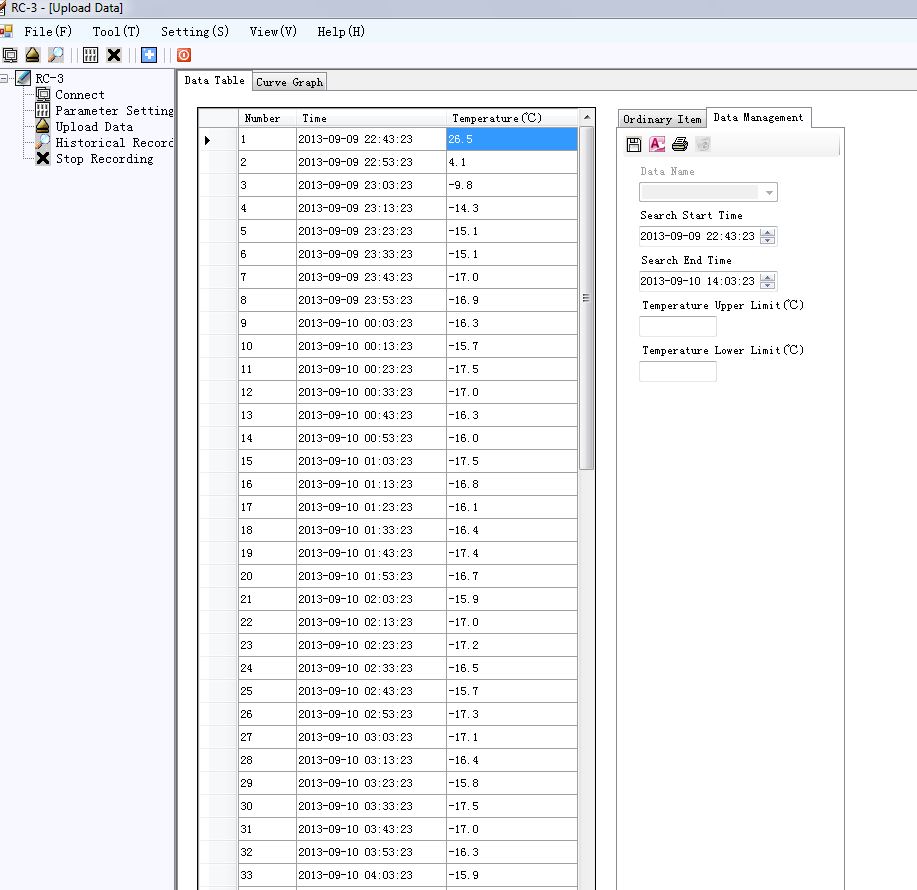Open the Help menu
The image size is (917, 890).
(341, 32)
